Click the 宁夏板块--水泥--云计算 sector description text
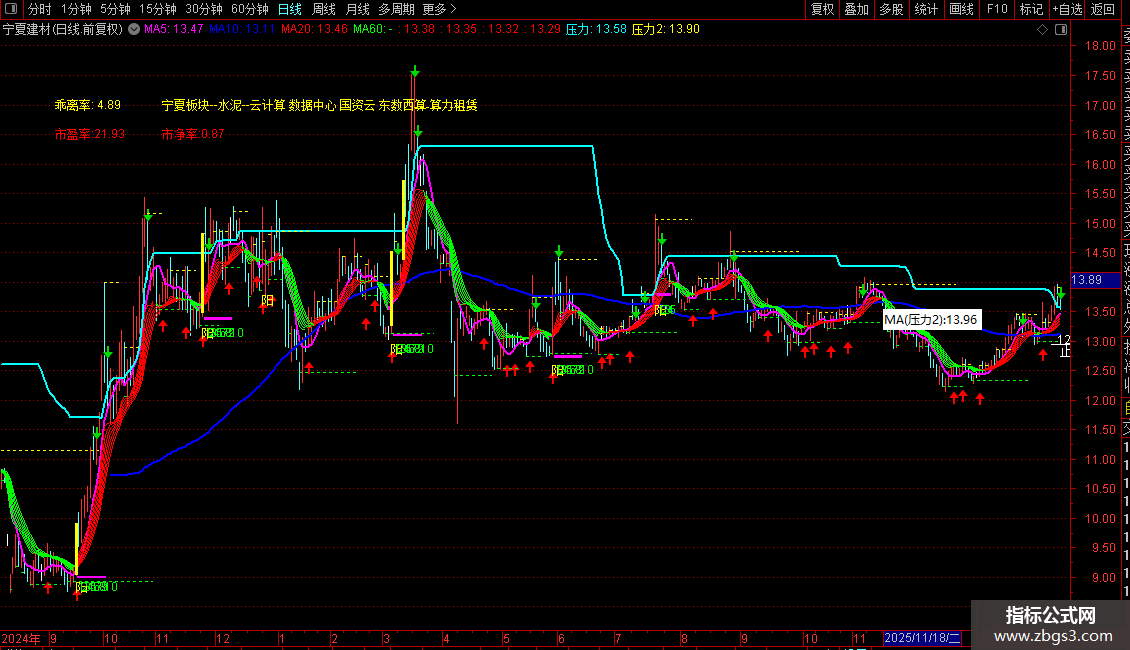Image resolution: width=1130 pixels, height=650 pixels. 319,105
